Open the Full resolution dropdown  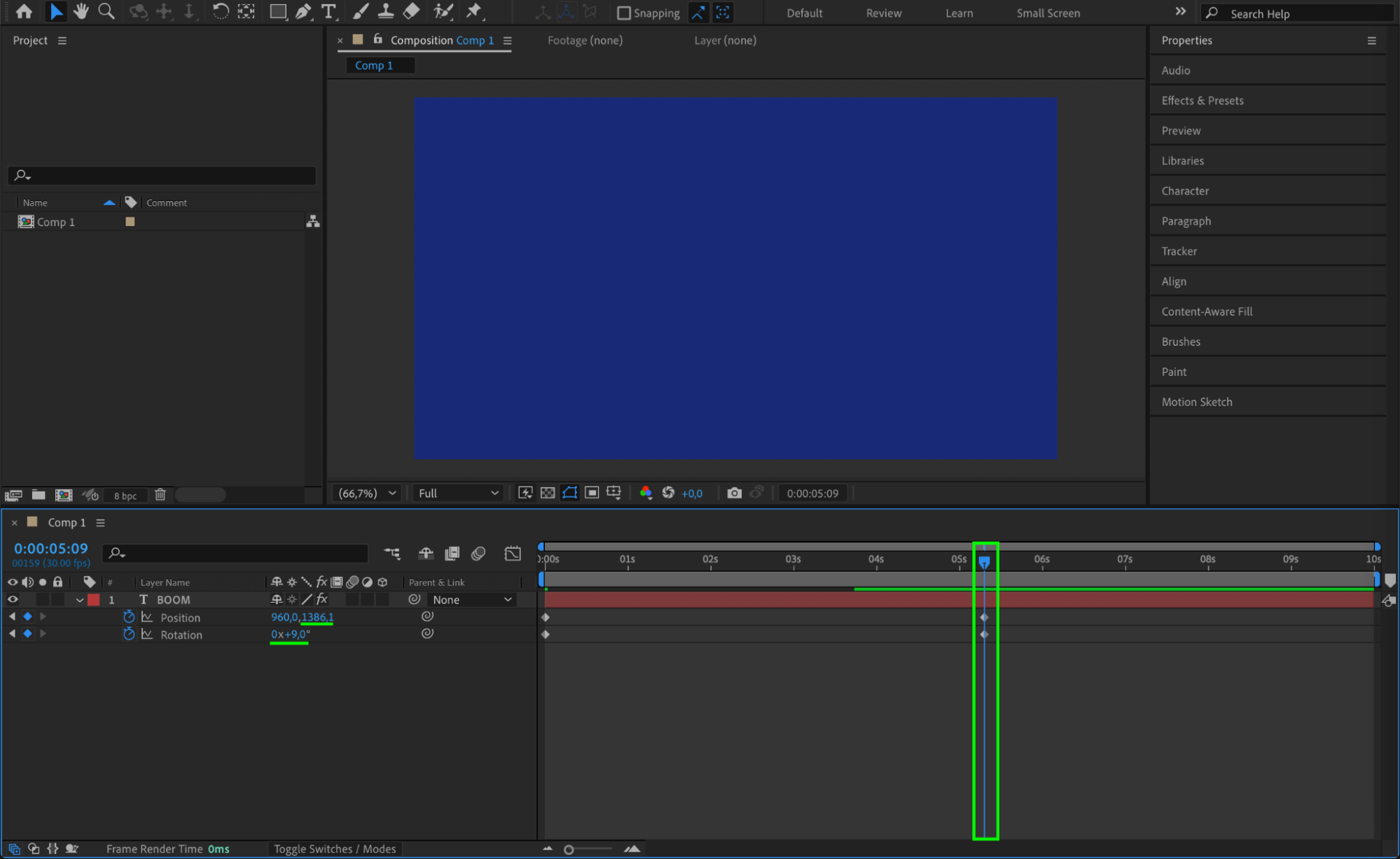click(458, 494)
